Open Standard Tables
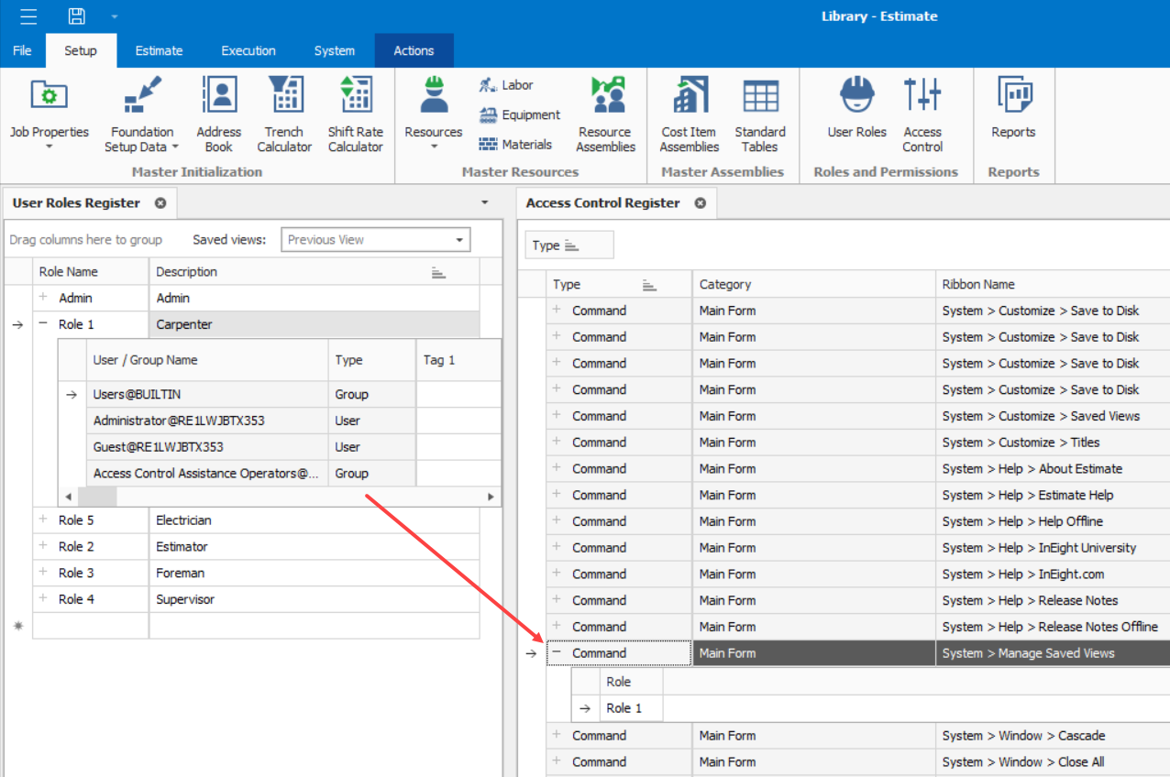 (x=760, y=113)
